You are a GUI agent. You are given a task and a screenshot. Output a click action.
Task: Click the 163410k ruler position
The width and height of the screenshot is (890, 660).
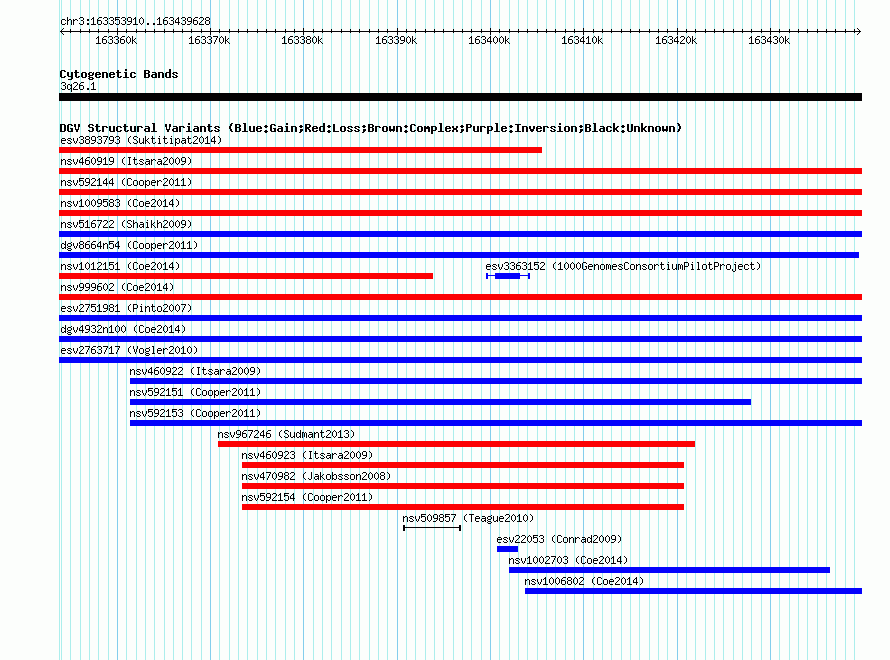[x=582, y=40]
